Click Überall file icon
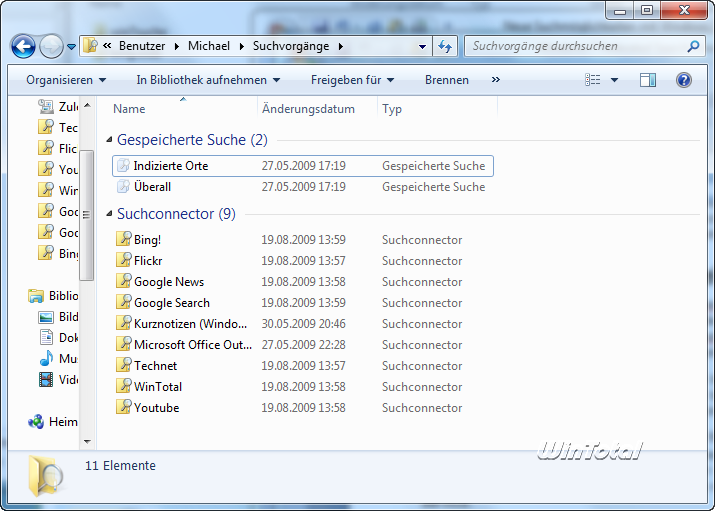 pos(123,186)
